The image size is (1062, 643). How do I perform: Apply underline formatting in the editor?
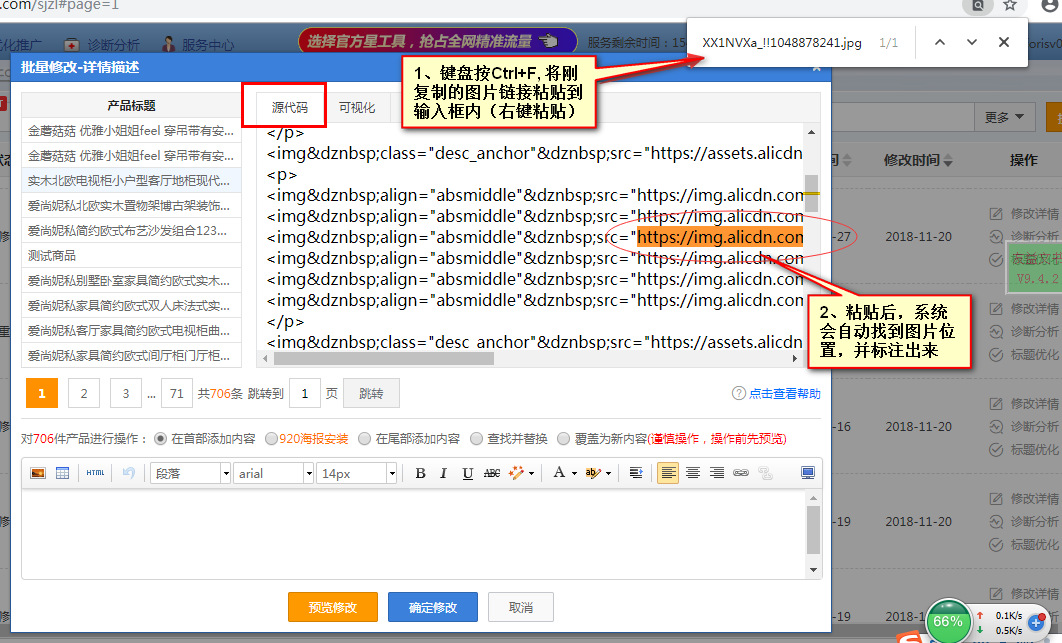coord(466,473)
